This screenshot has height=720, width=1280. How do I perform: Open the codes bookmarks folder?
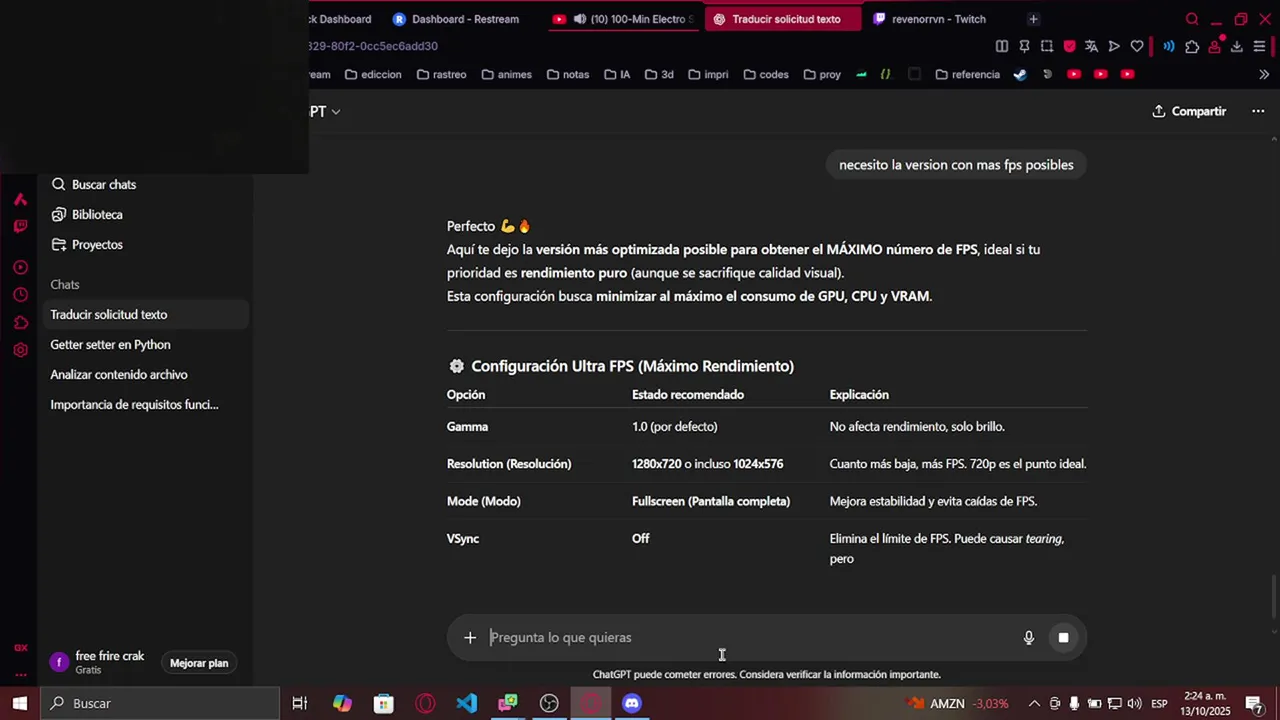pos(766,74)
